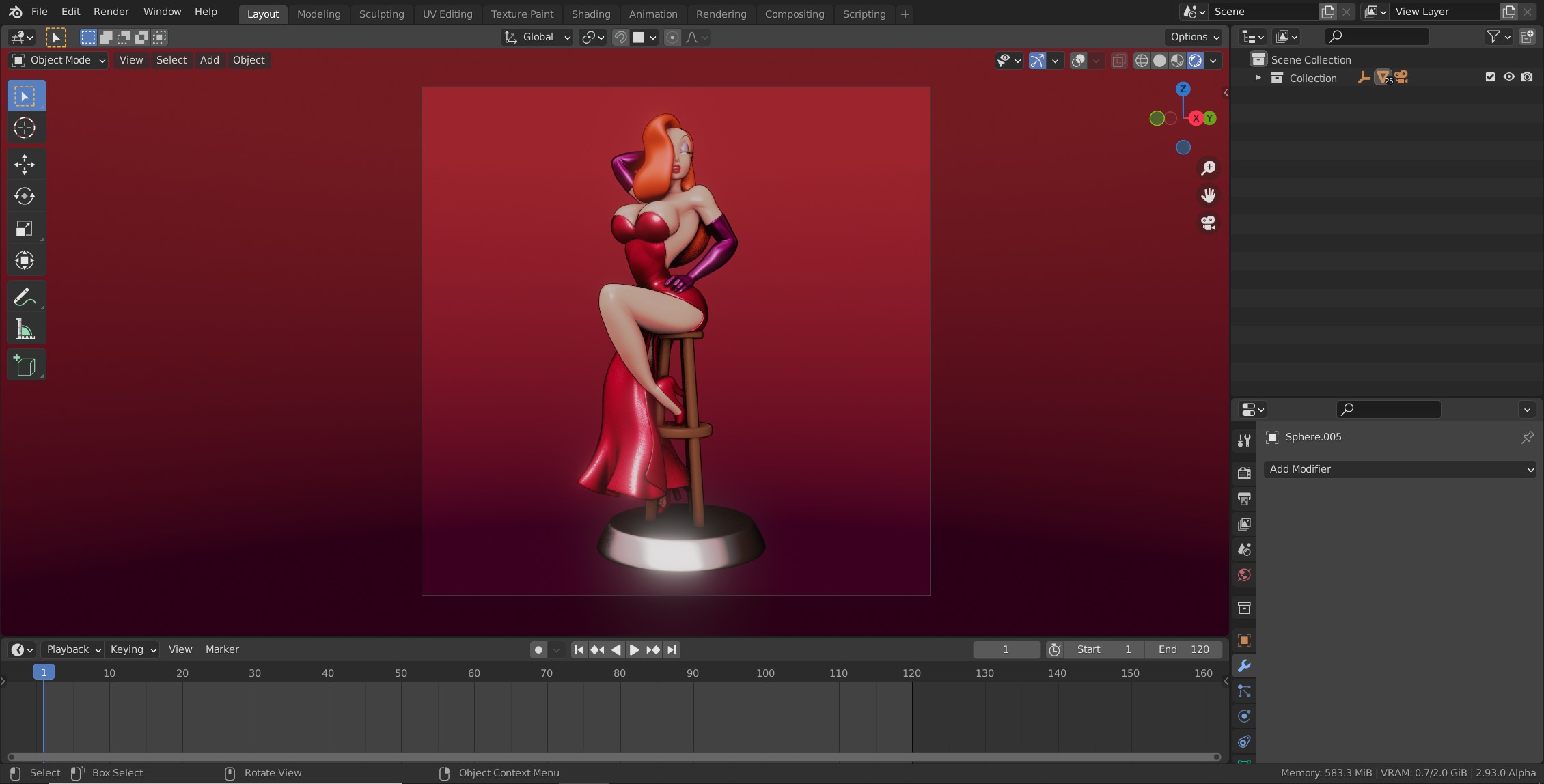Toggle camera view icon in viewport
Screen dimensions: 1544x784
1208,223
